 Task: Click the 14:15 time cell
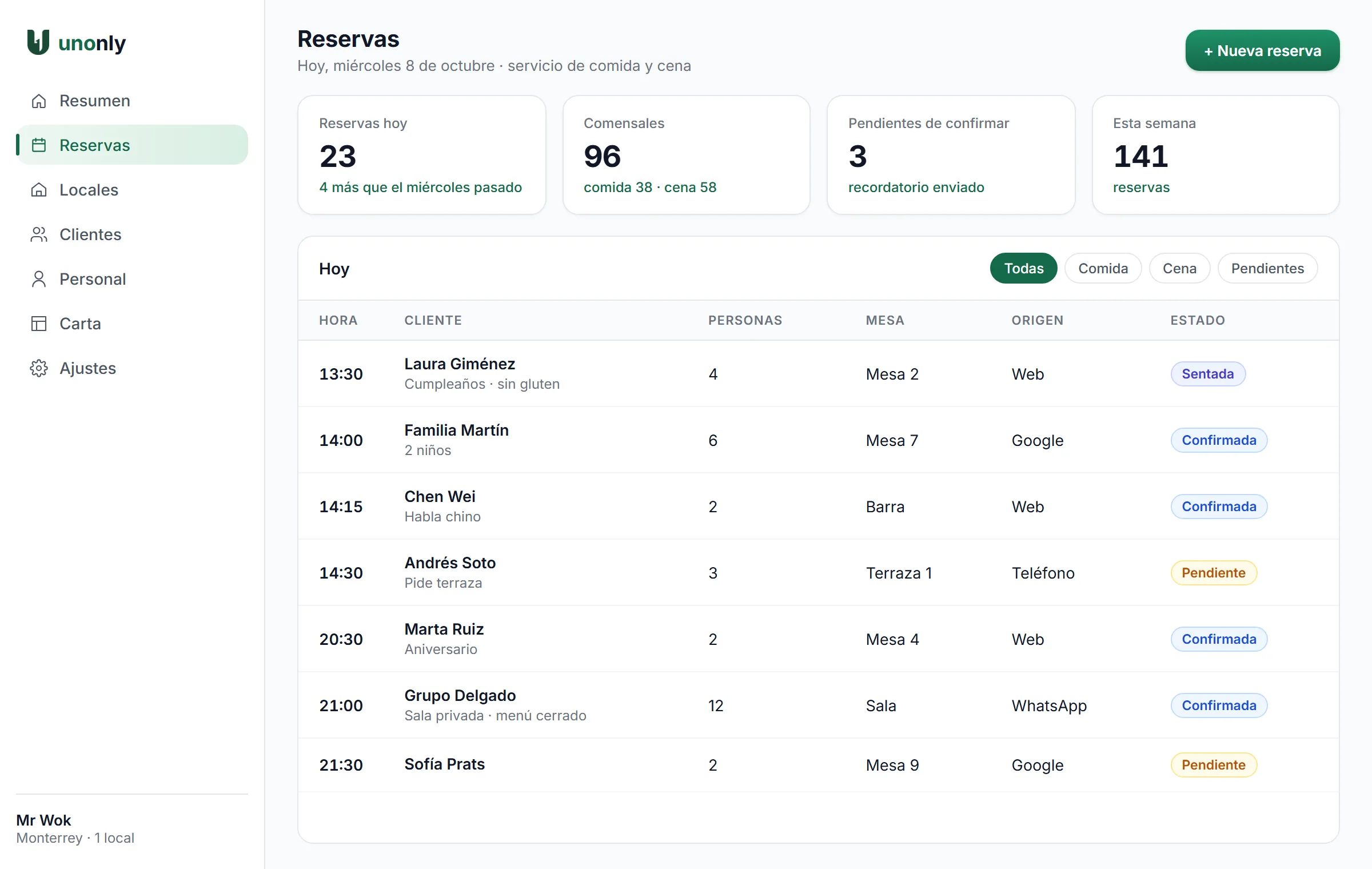point(341,507)
